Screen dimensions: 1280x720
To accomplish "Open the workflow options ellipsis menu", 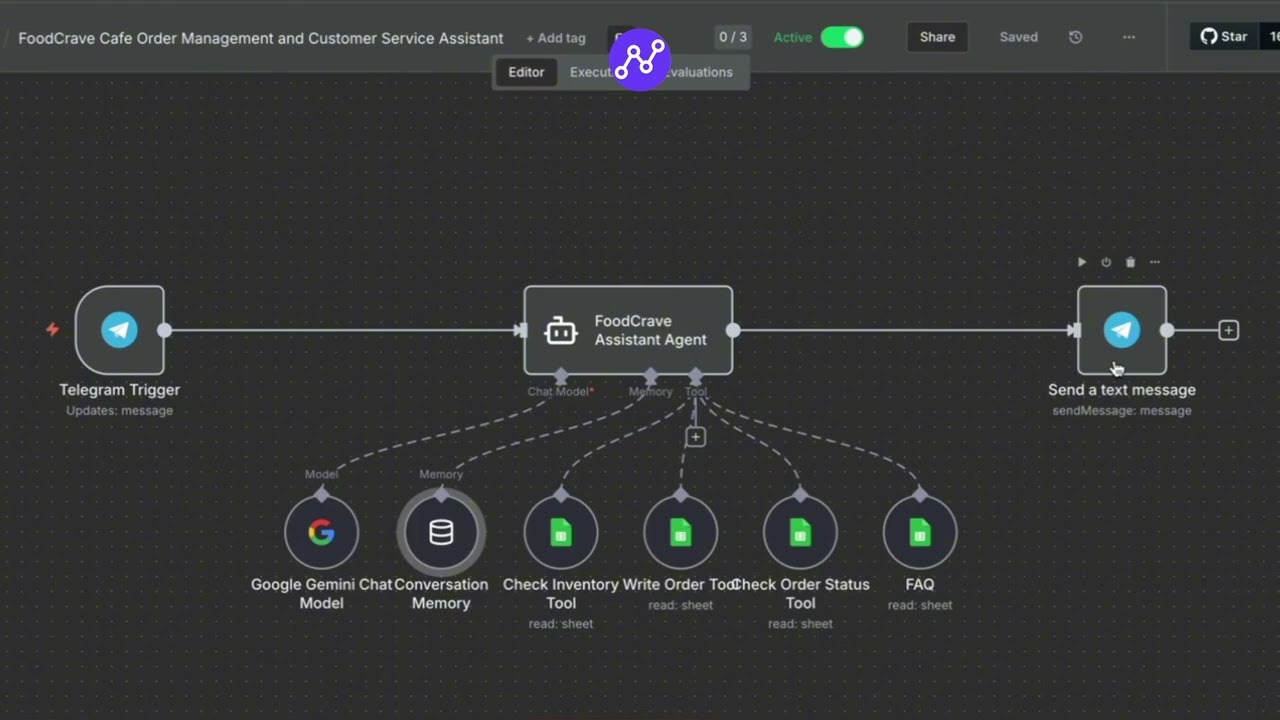I will [x=1129, y=37].
